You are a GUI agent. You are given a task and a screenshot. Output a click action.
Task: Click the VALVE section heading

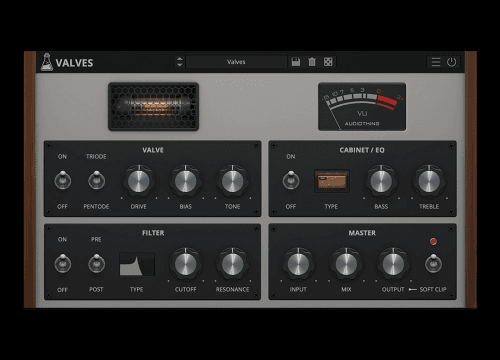(x=153, y=150)
